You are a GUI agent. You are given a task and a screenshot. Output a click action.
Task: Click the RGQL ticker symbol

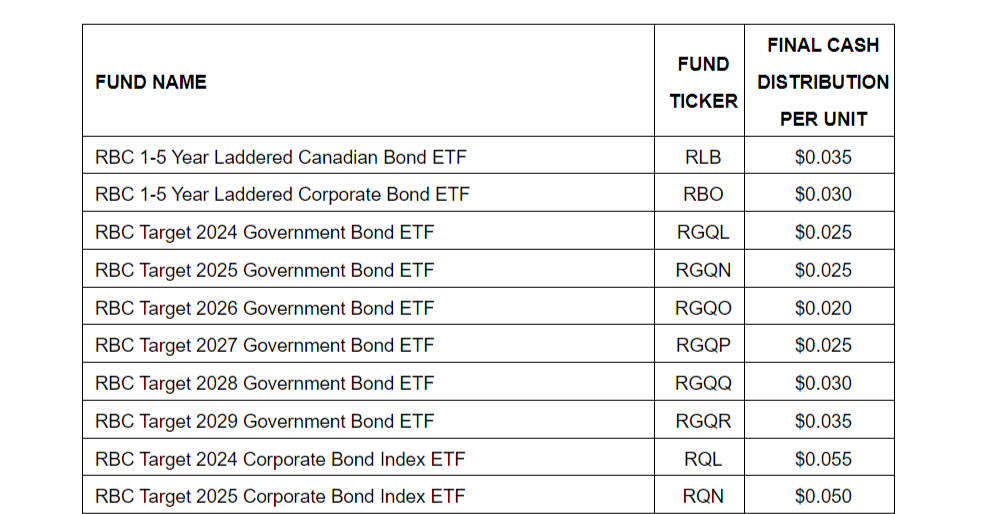tap(703, 232)
